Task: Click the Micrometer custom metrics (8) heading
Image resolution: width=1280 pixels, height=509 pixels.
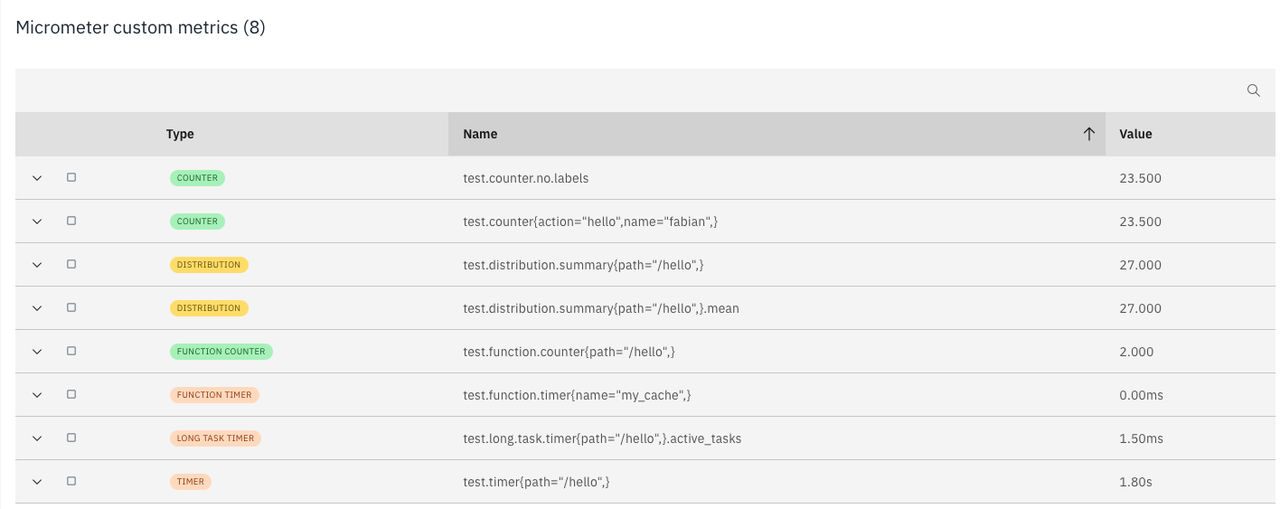Action: [x=140, y=28]
